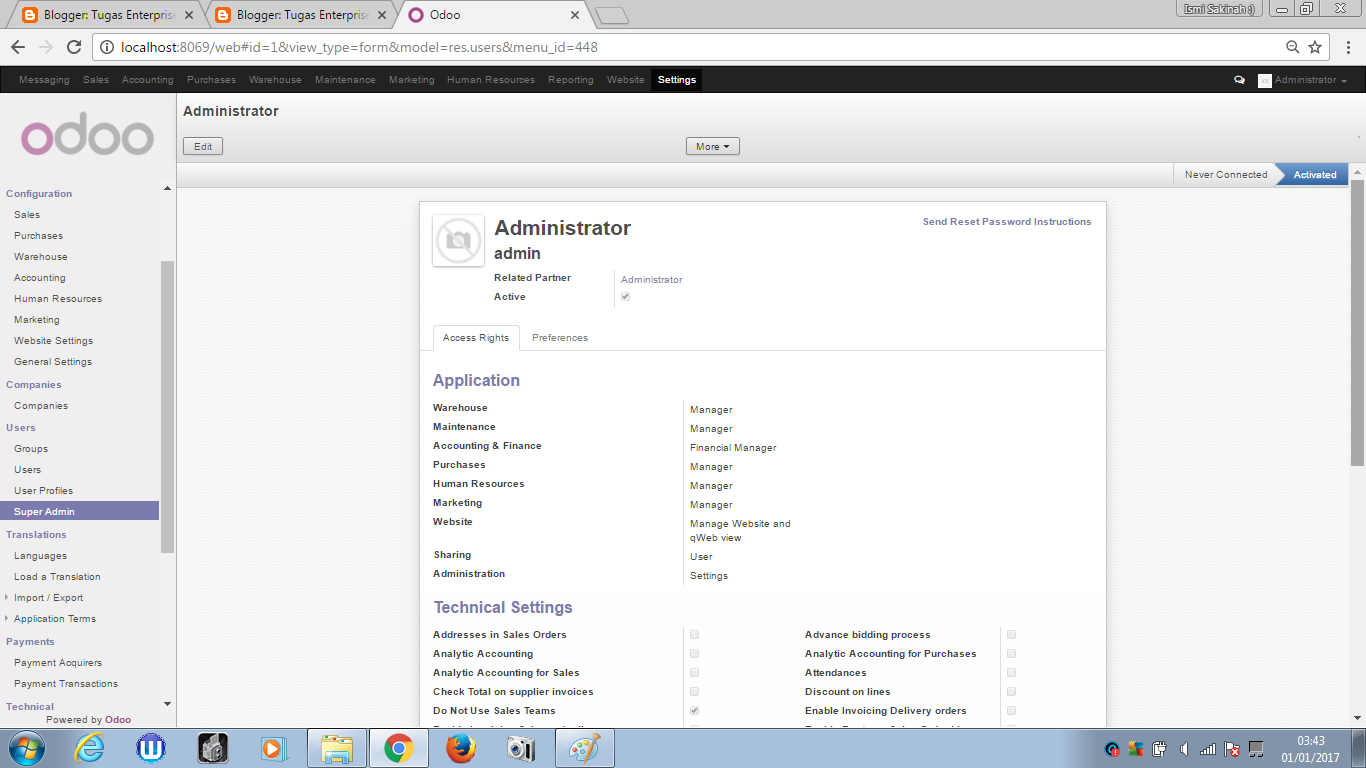Reload the page with refresh icon

click(74, 47)
